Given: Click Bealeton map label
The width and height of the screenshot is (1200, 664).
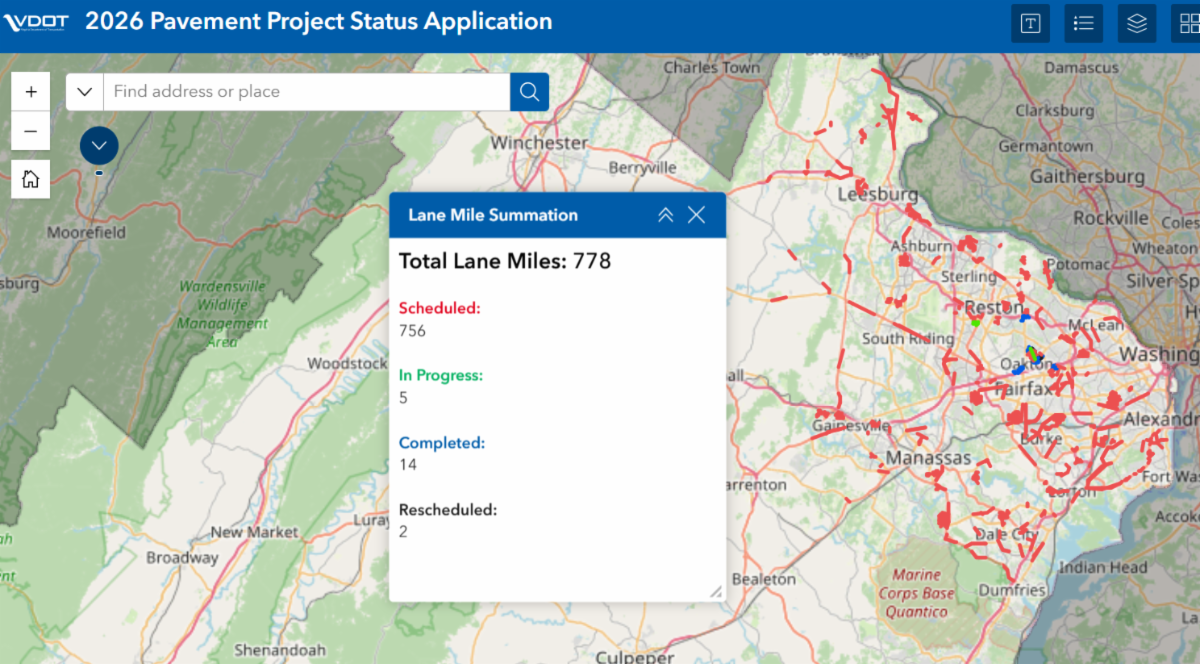Looking at the screenshot, I should pyautogui.click(x=764, y=579).
